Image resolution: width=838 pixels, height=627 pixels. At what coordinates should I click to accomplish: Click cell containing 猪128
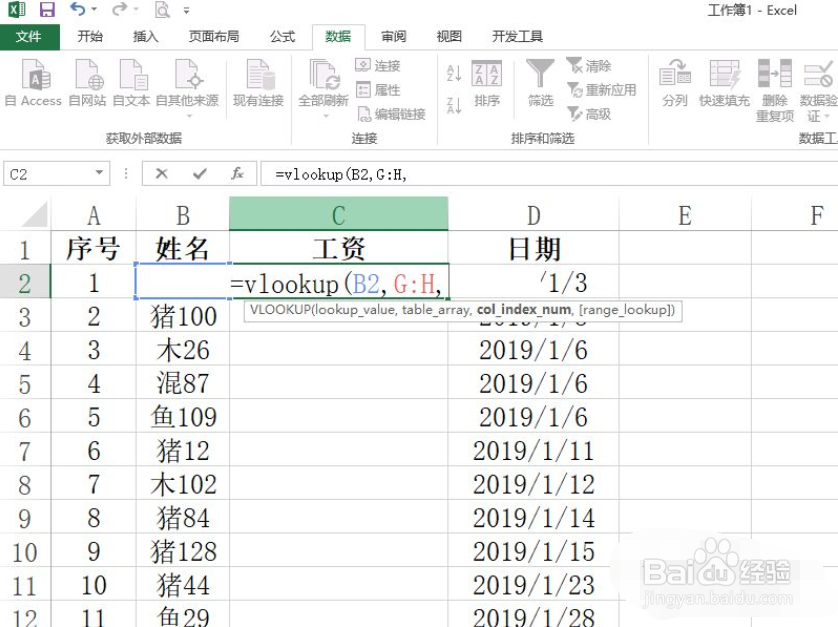click(183, 551)
